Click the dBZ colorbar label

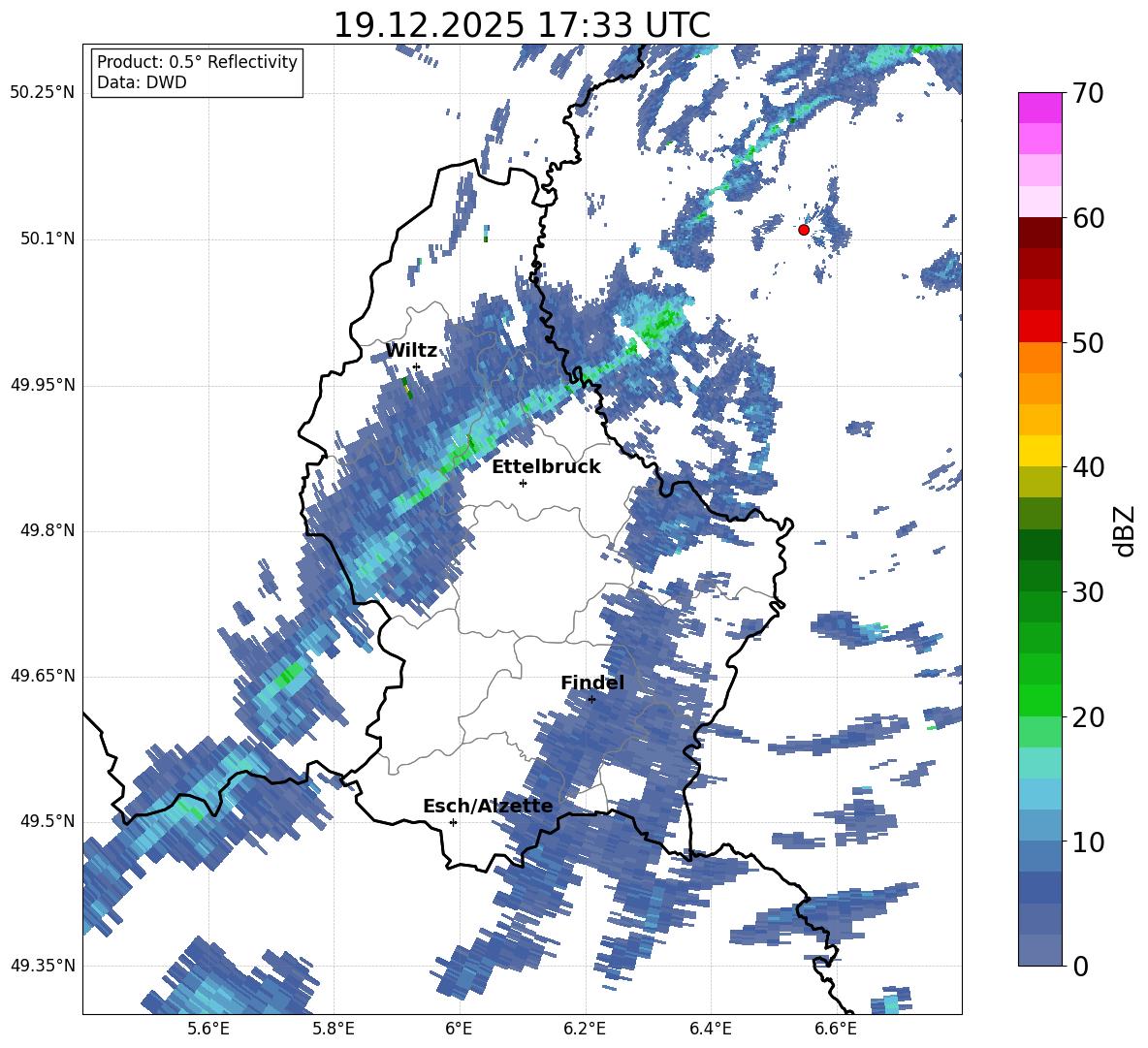[x=1123, y=530]
